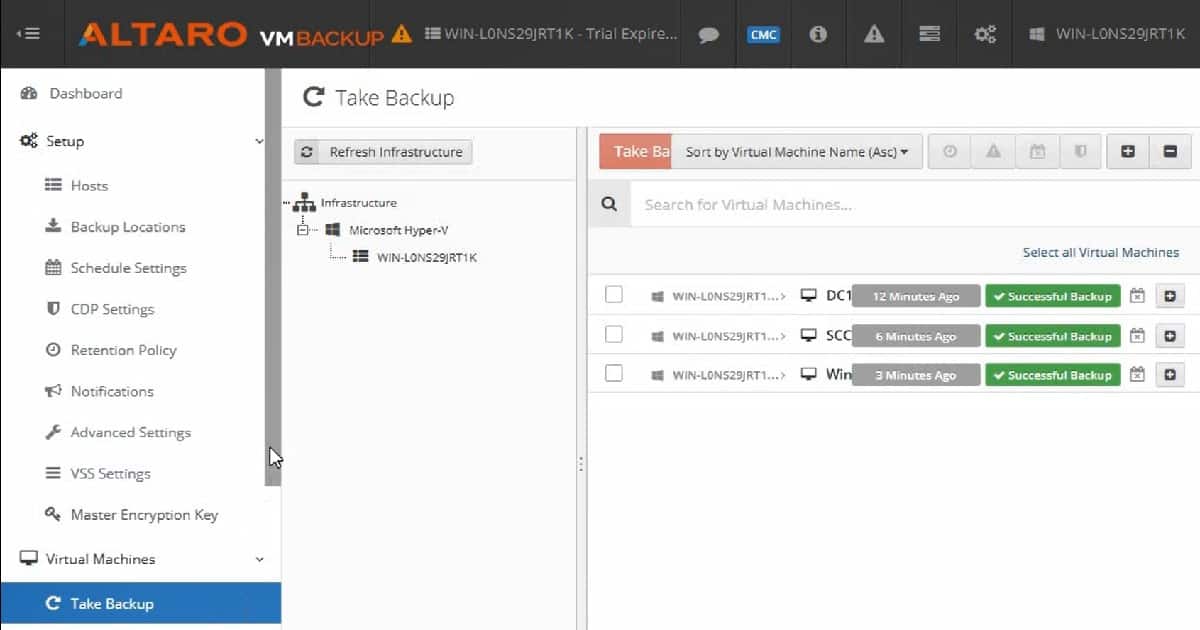1200x630 pixels.
Task: Click the schedule calendar icon in SCC row
Action: click(x=1137, y=336)
